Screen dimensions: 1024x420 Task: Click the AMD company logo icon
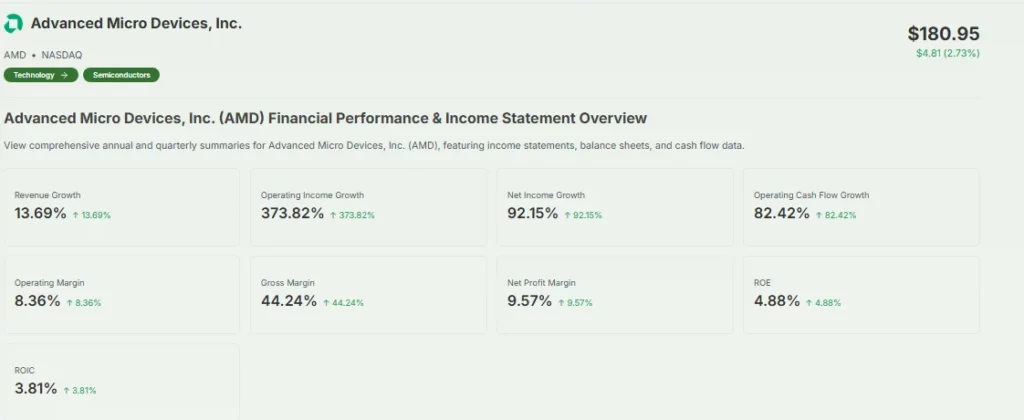15,24
